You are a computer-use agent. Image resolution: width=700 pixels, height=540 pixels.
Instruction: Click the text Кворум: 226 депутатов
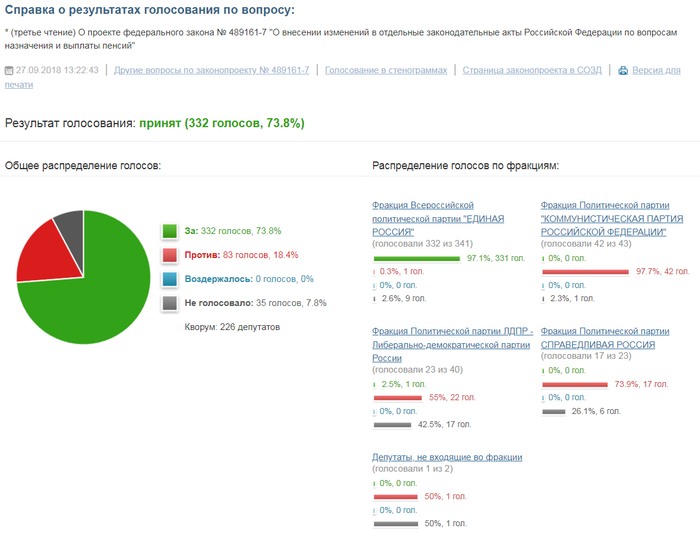click(232, 327)
